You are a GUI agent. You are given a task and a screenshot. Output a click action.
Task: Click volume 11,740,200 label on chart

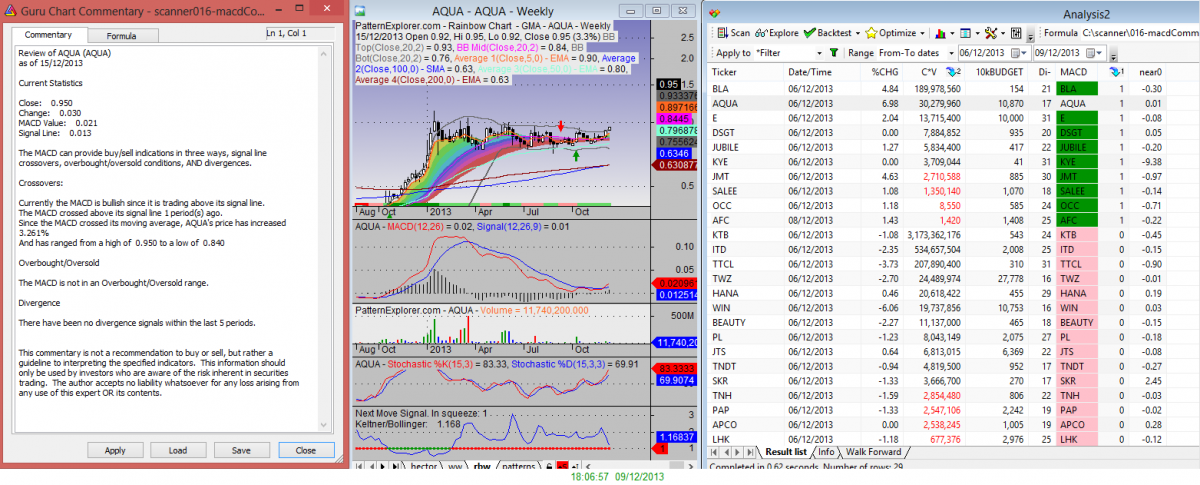click(x=675, y=342)
